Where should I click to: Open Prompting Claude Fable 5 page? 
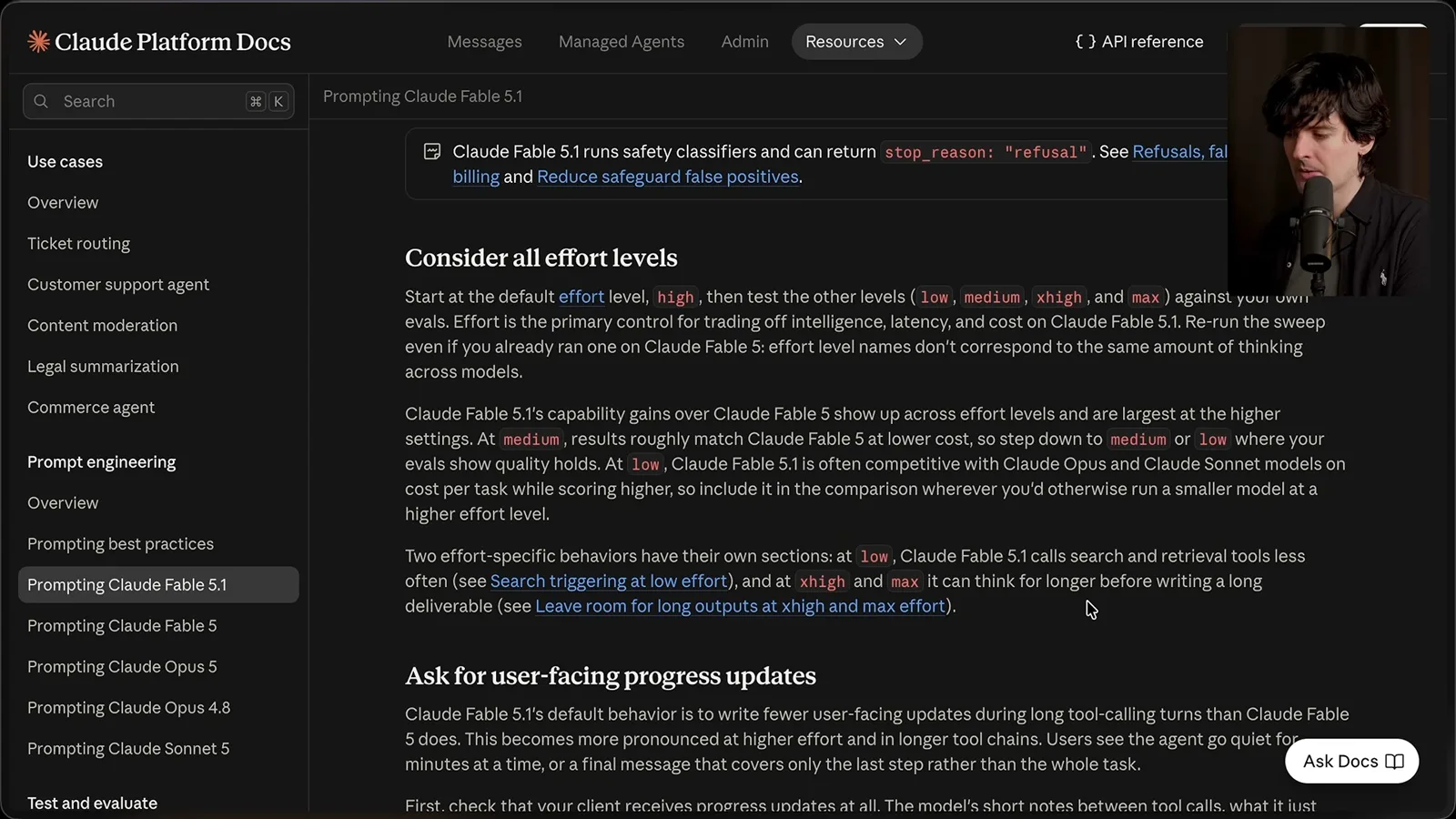(x=122, y=626)
